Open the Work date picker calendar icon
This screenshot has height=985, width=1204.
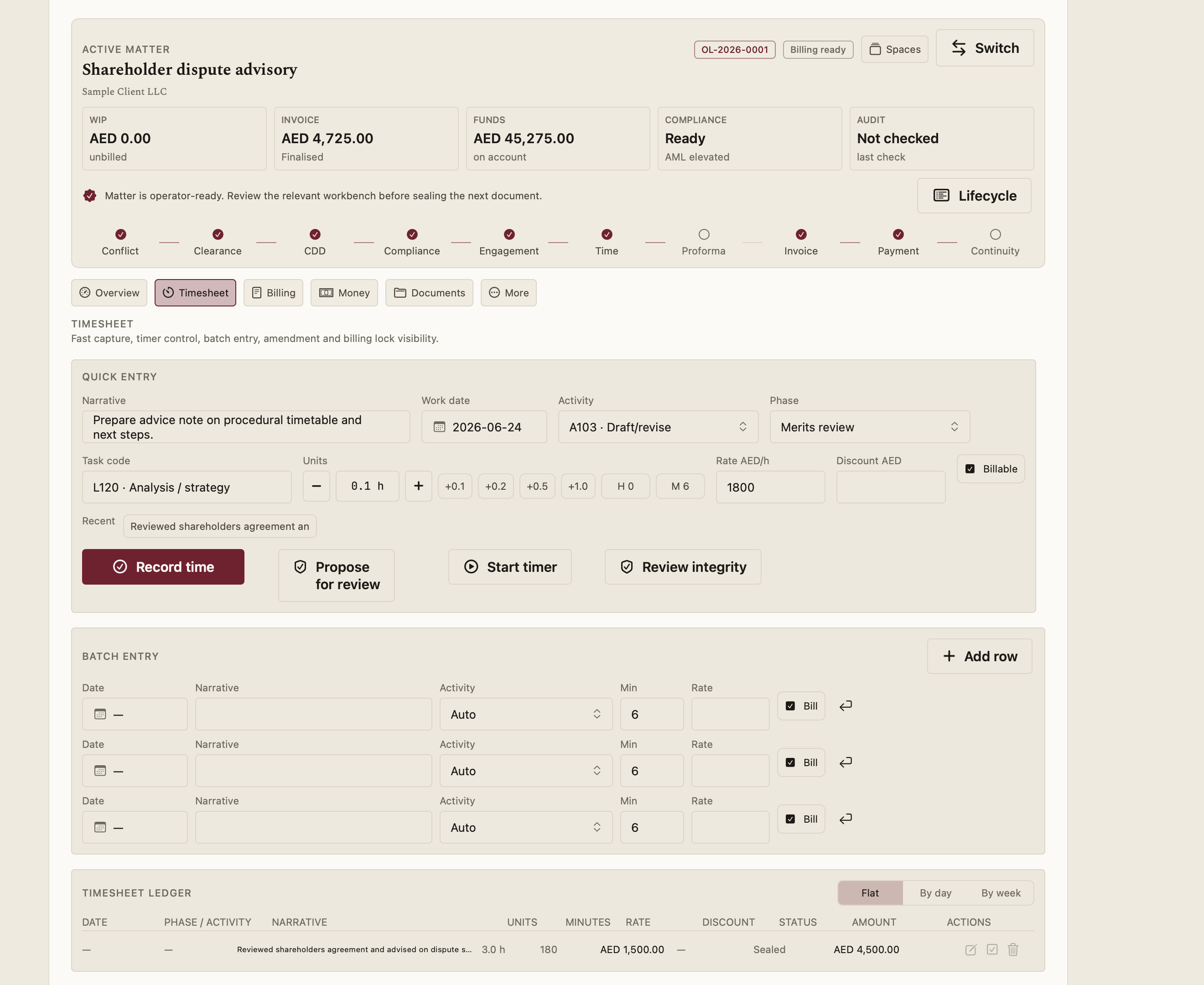point(439,427)
